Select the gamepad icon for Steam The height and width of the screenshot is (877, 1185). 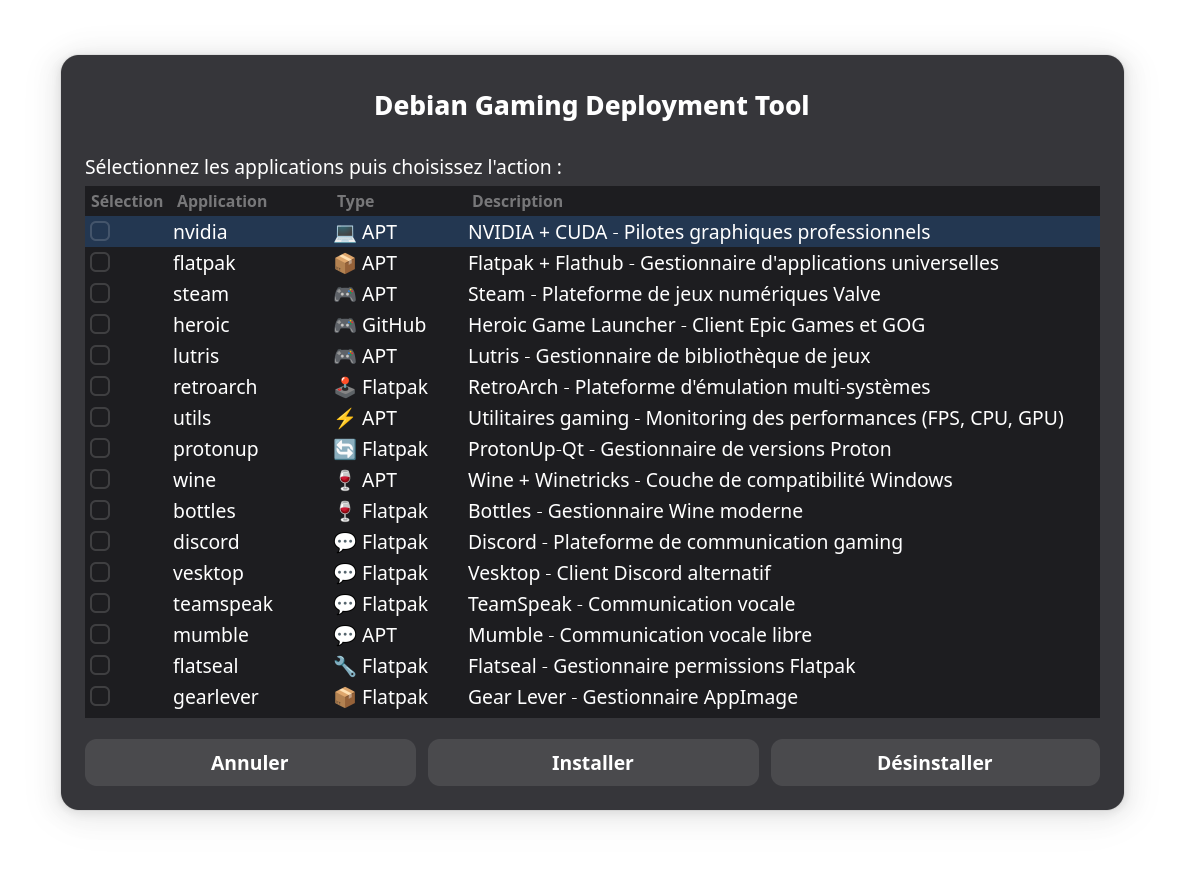pos(344,294)
